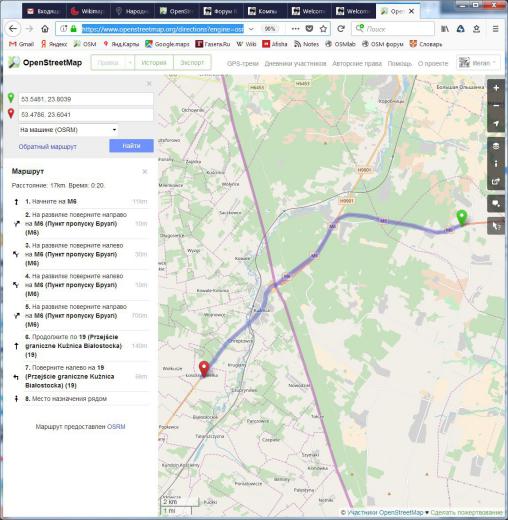Bookmark this page with the star icon
Screen dimensions: 508x520
323,29
